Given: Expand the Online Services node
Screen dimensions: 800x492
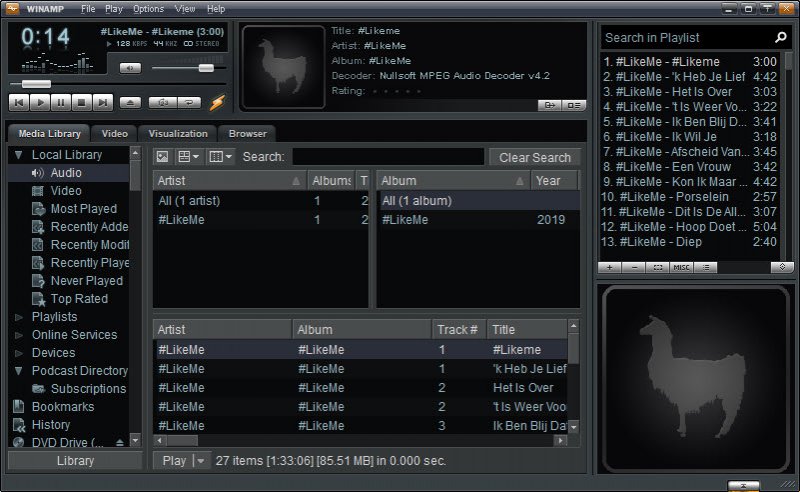Looking at the screenshot, I should pos(19,335).
